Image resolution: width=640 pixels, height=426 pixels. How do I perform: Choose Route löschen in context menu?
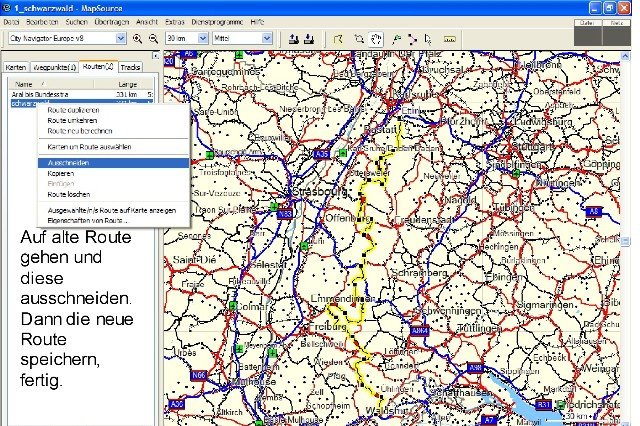[70, 194]
